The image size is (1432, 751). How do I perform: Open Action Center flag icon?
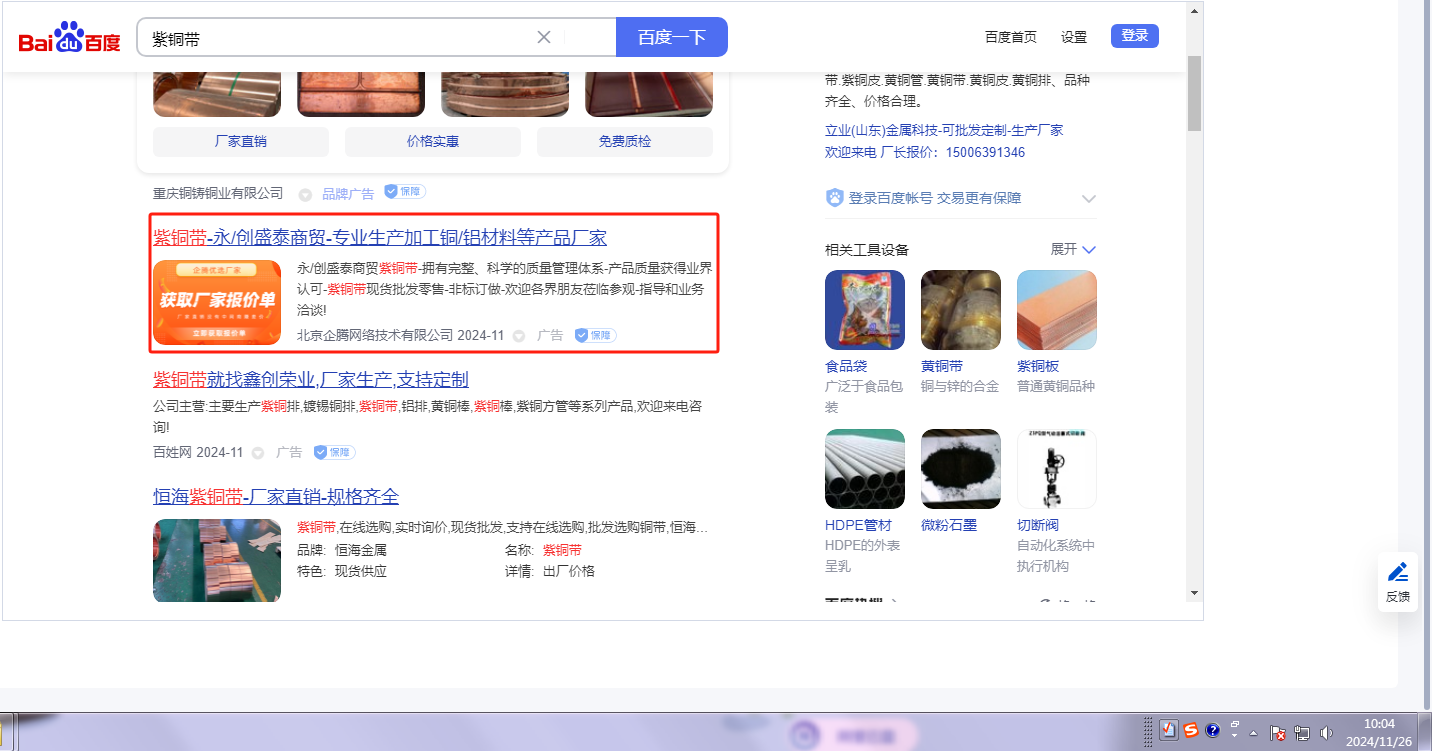(1278, 733)
